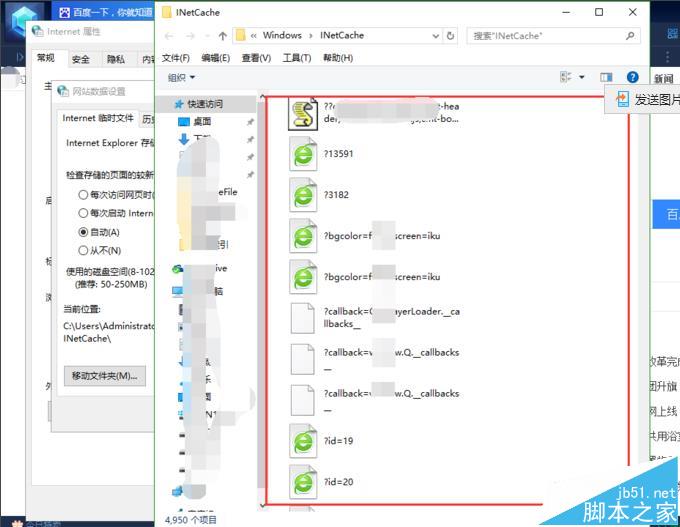The image size is (680, 527).
Task: Select every time Internet Explorer starts radio
Action: (83, 213)
